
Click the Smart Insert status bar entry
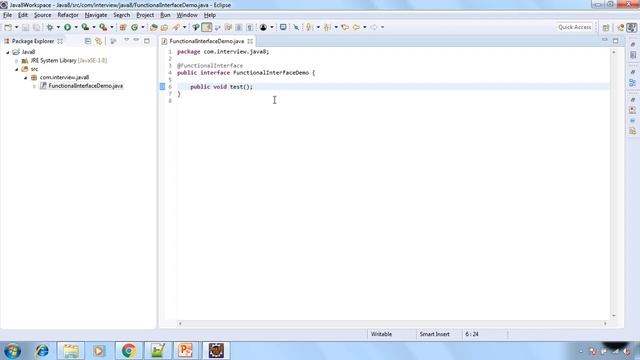click(434, 334)
